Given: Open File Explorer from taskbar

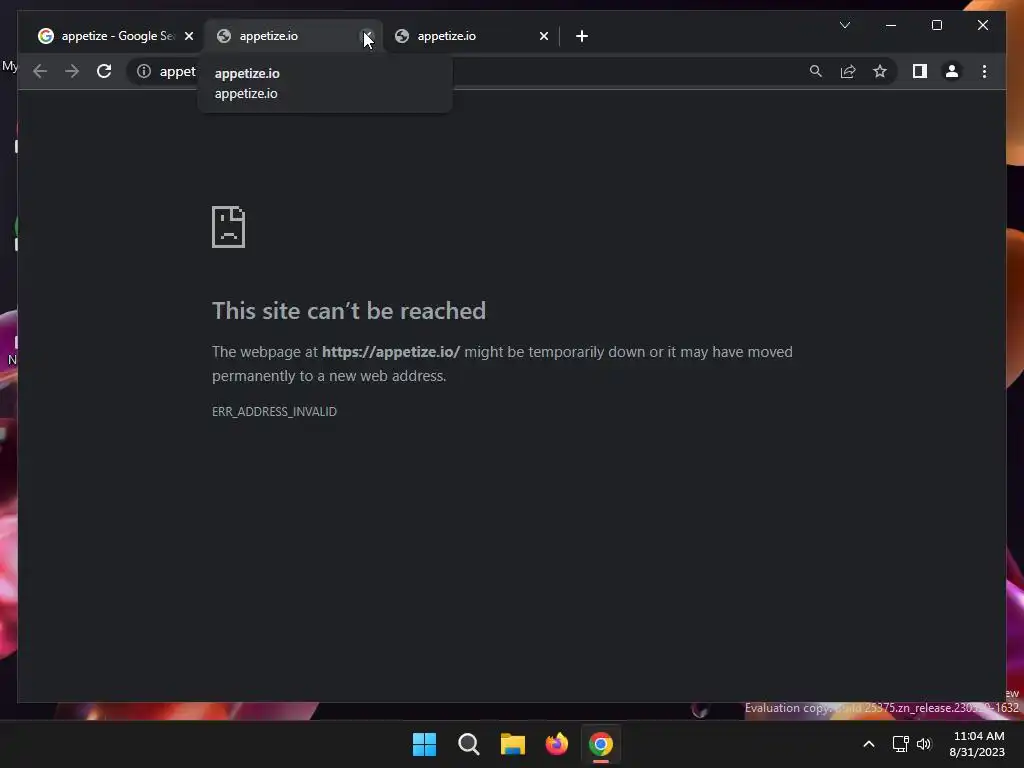Looking at the screenshot, I should click(513, 744).
